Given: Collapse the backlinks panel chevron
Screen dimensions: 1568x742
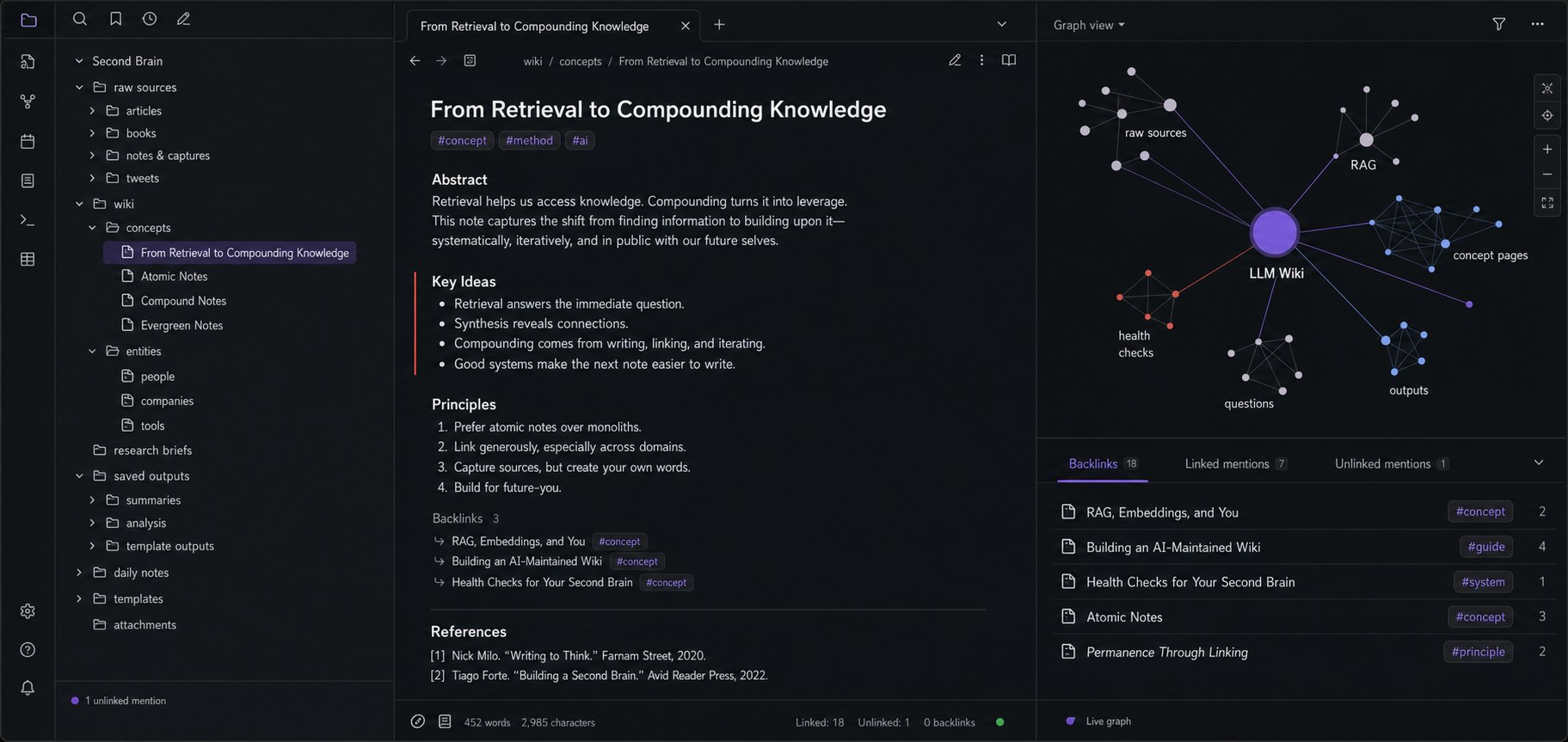Looking at the screenshot, I should coord(1539,463).
